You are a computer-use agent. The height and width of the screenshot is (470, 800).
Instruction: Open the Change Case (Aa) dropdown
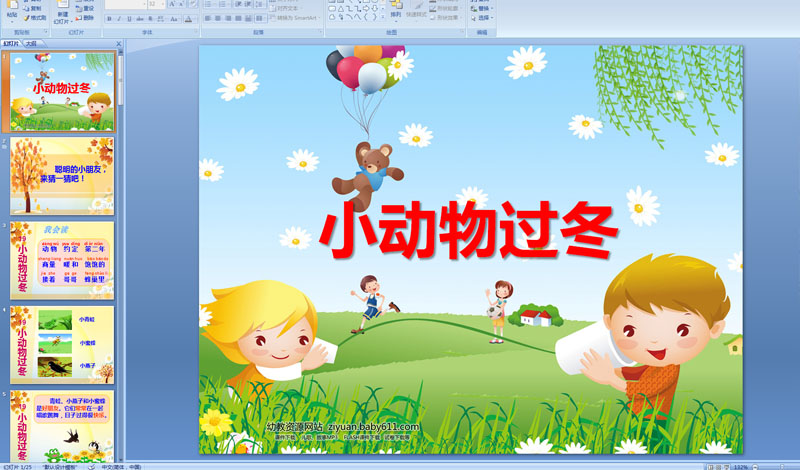click(174, 19)
